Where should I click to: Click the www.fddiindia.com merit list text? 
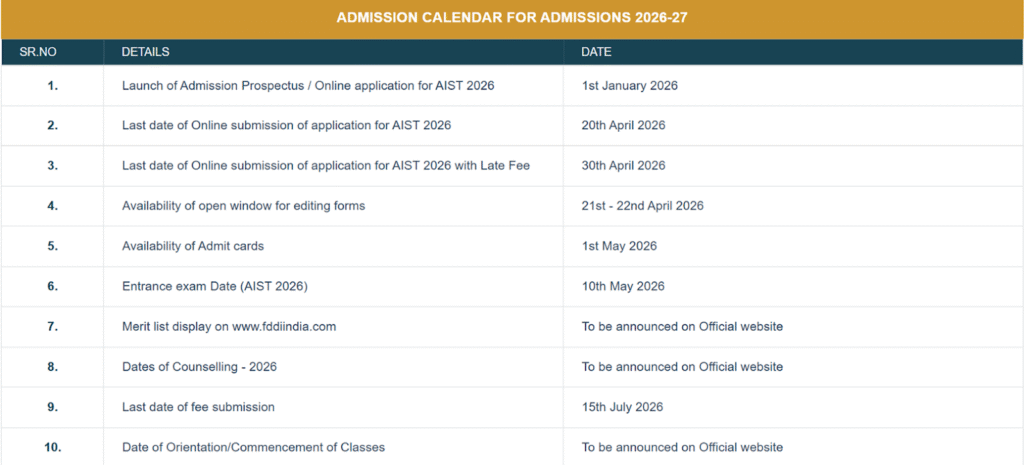pos(285,327)
